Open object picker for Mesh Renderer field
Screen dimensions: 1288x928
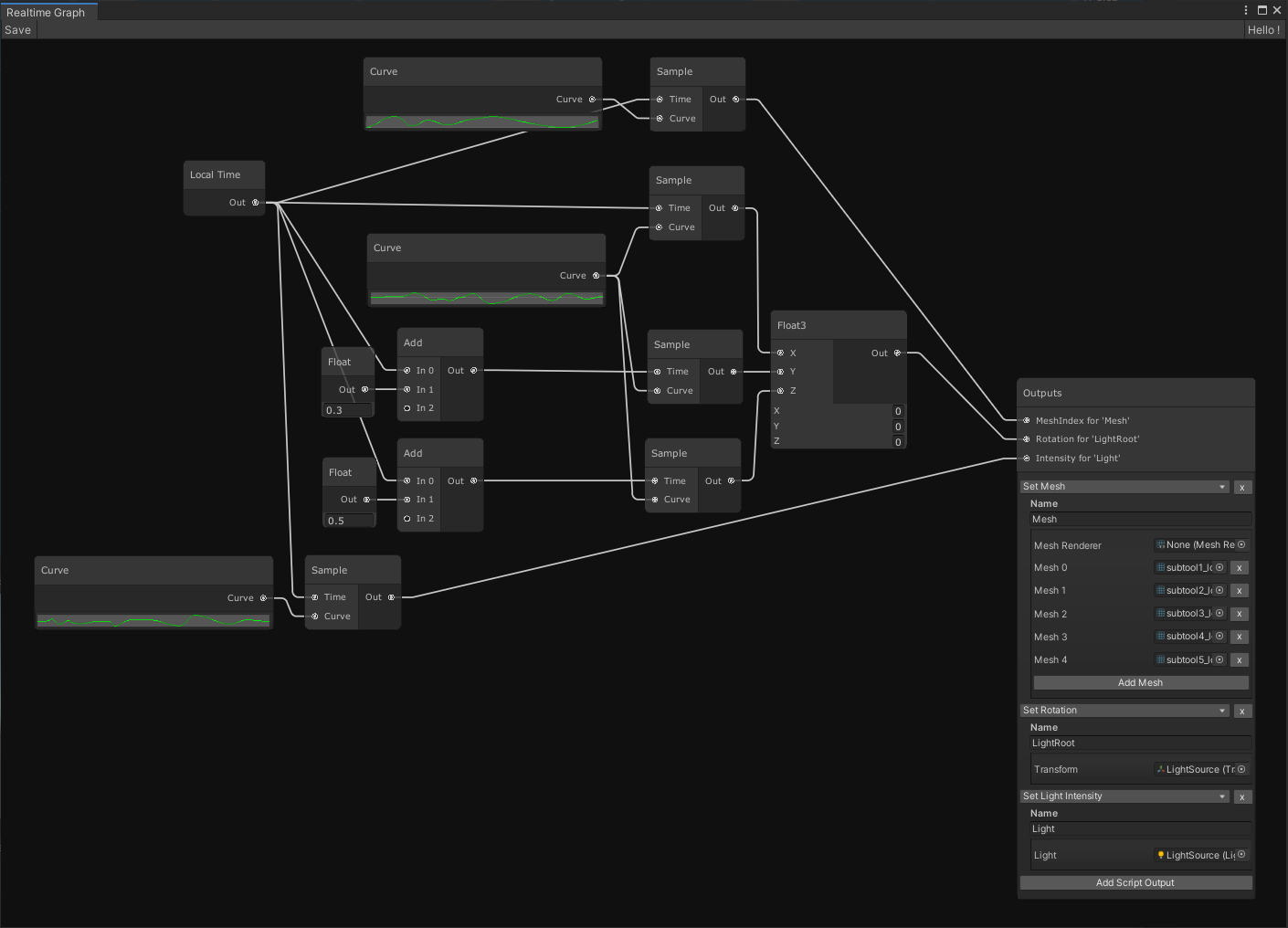coord(1241,544)
